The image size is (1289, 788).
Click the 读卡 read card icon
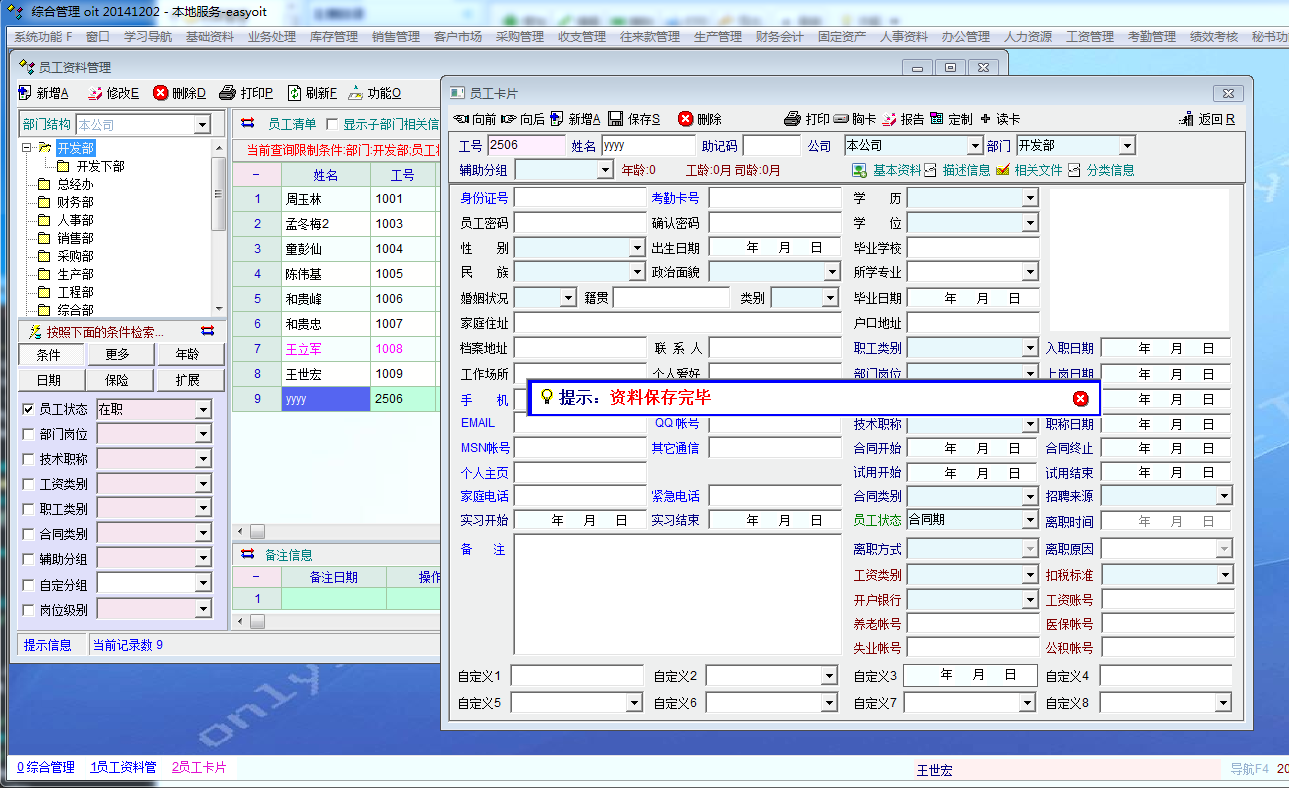point(985,119)
